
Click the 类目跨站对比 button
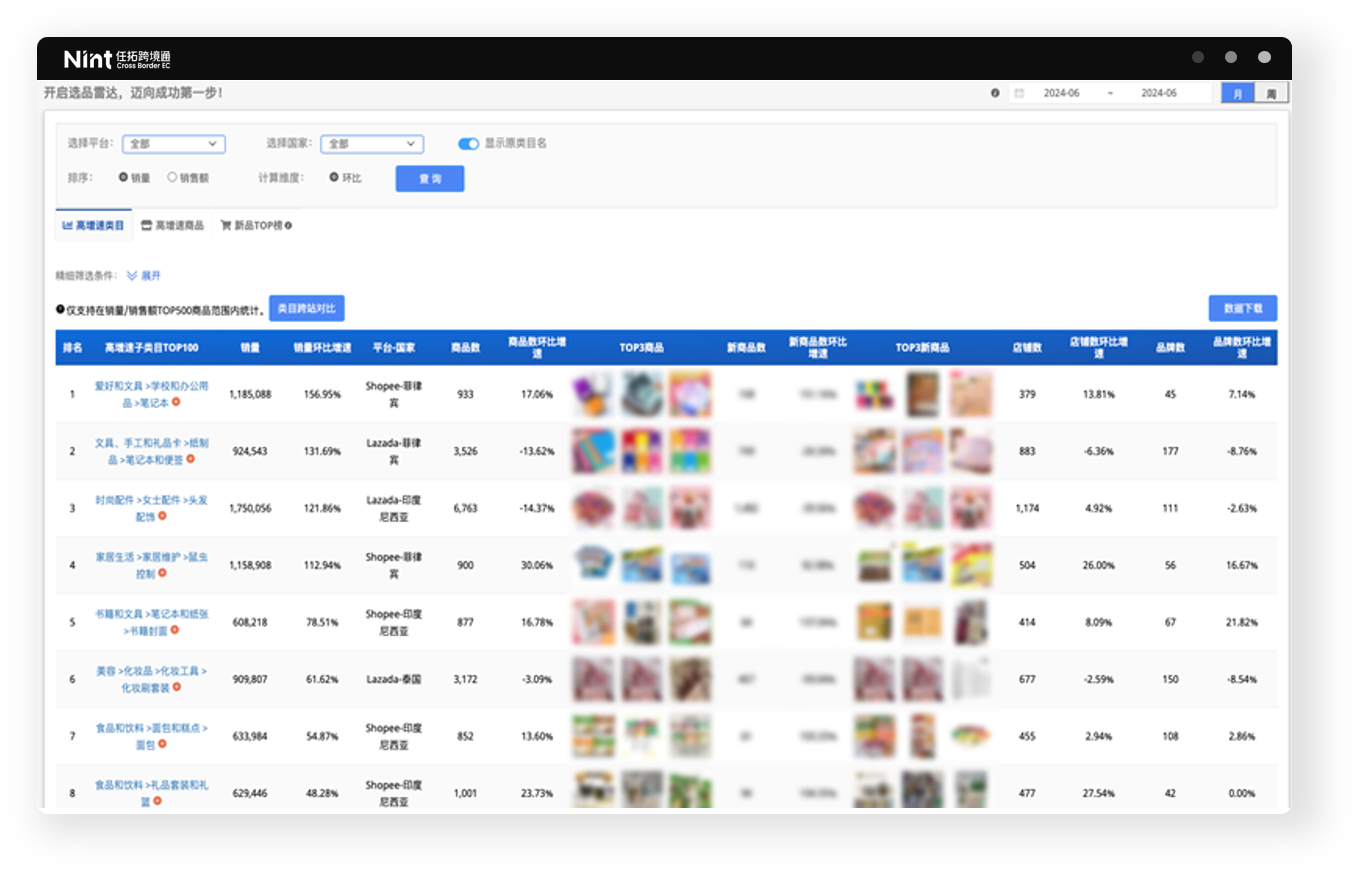point(307,308)
